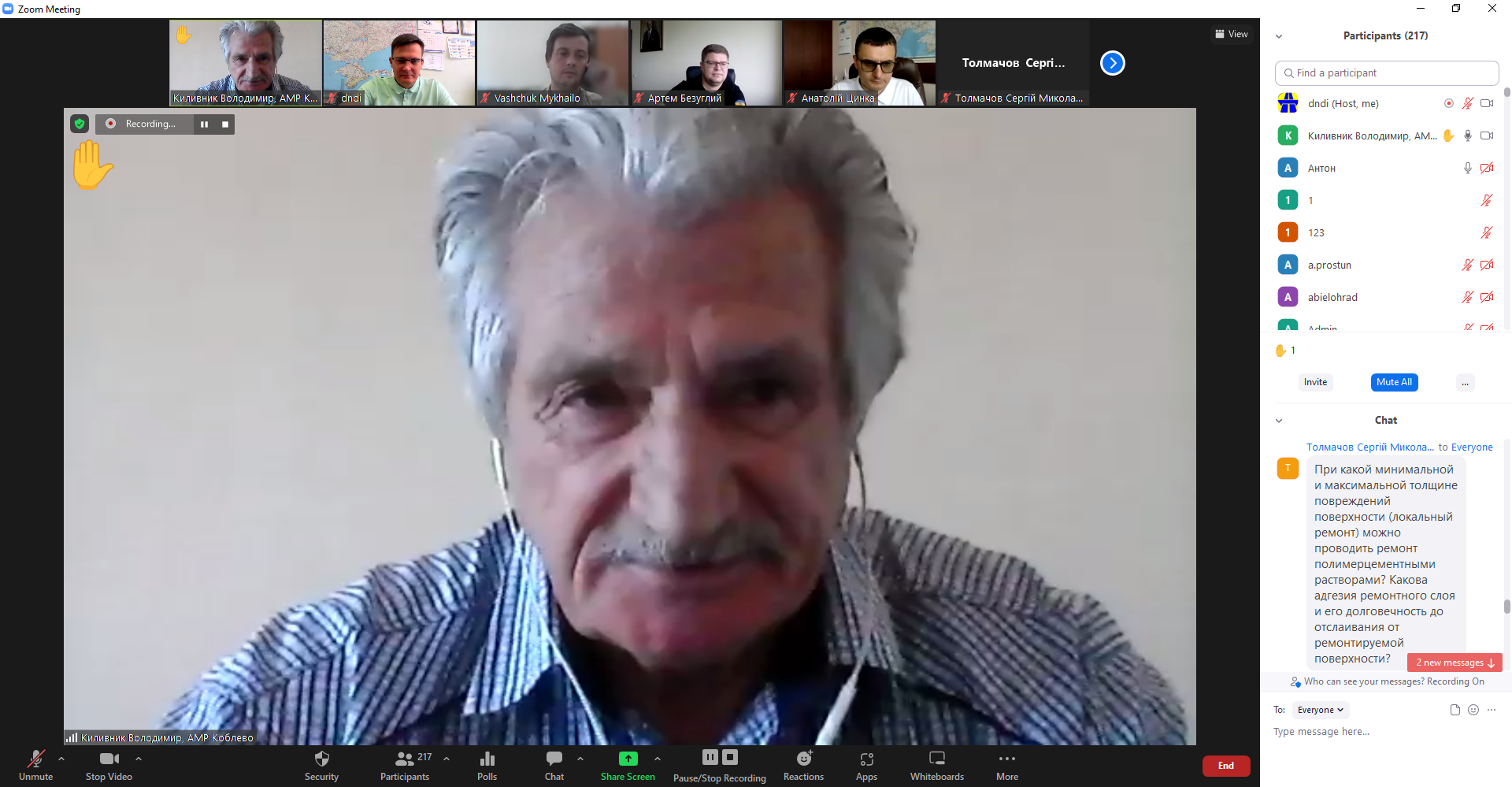Pause the recording in the top bar

(205, 124)
